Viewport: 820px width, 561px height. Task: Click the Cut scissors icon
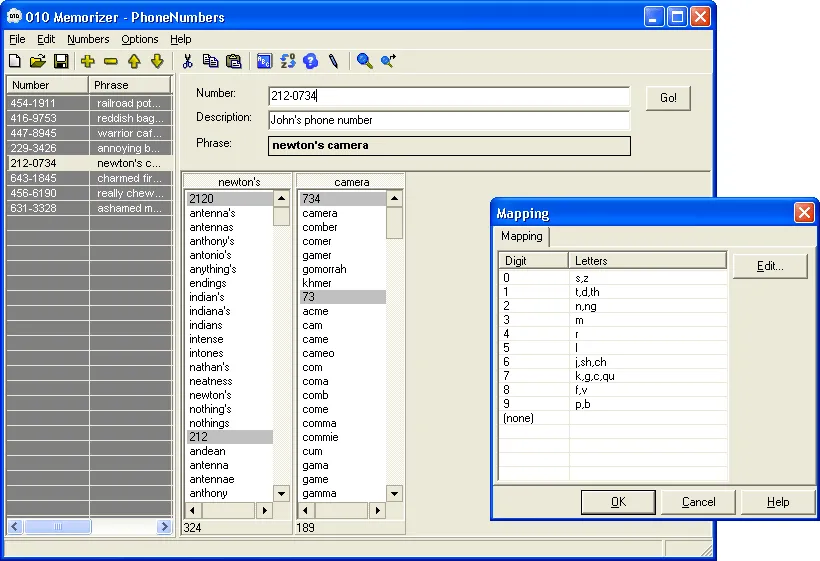(x=187, y=62)
